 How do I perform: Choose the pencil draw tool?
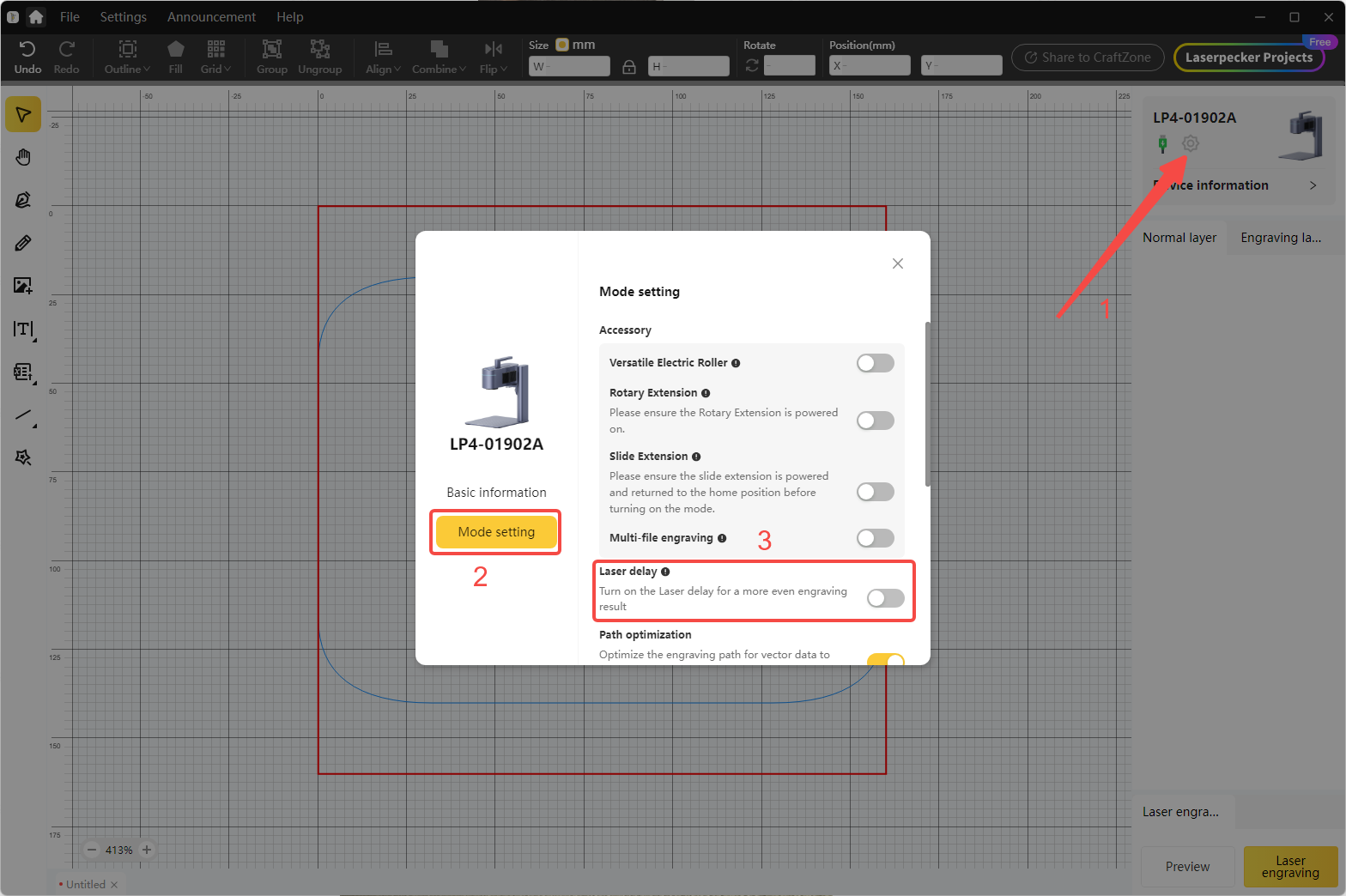click(x=23, y=243)
